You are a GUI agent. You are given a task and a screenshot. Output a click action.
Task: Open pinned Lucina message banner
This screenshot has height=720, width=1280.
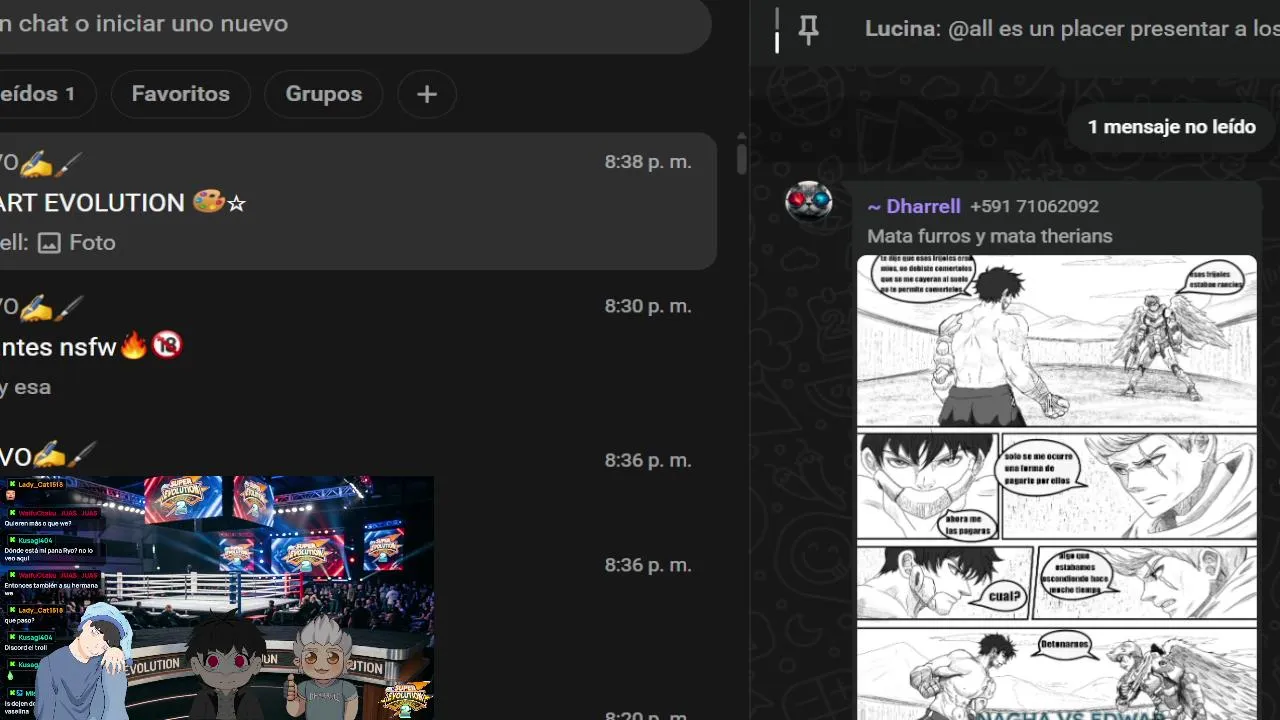tap(1015, 30)
